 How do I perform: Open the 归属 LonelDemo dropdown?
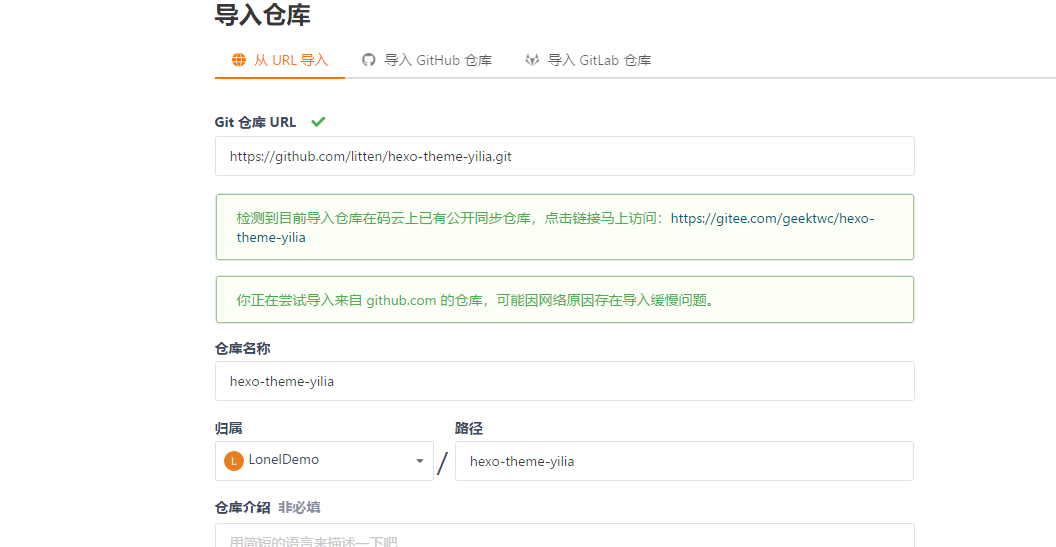pos(324,461)
